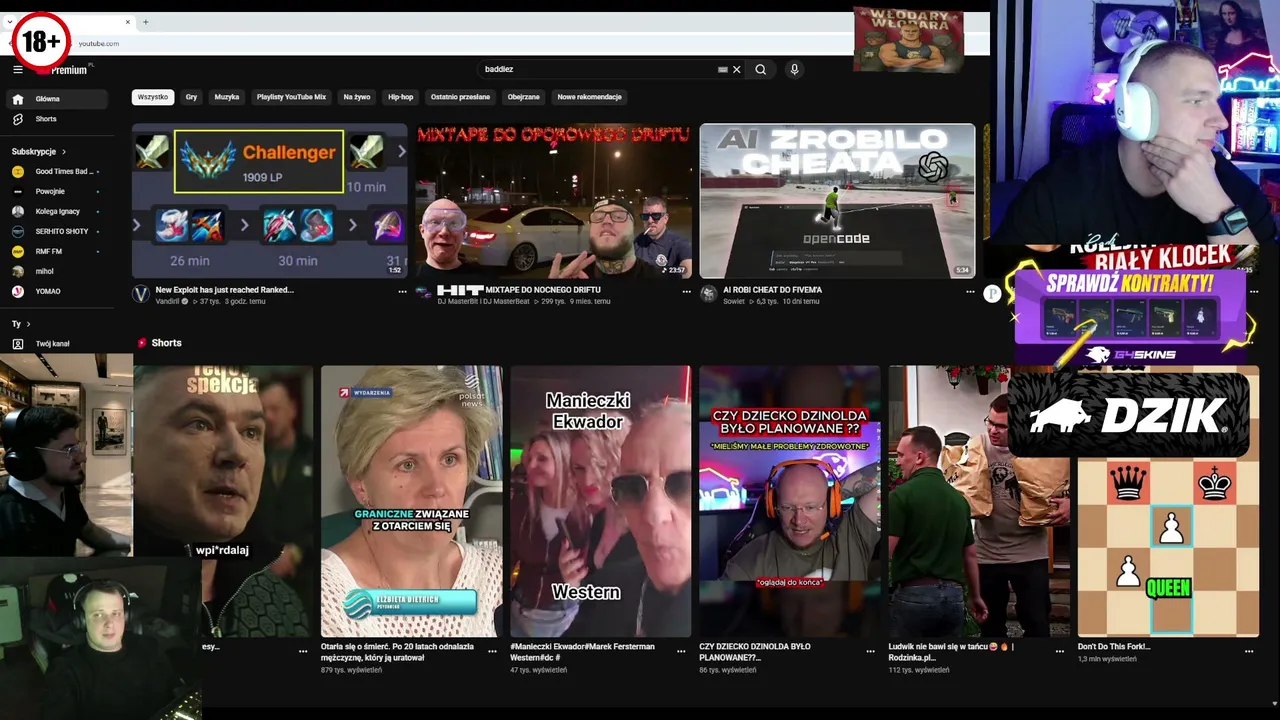
Task: Open Shorts from the sidebar
Action: (x=57, y=119)
